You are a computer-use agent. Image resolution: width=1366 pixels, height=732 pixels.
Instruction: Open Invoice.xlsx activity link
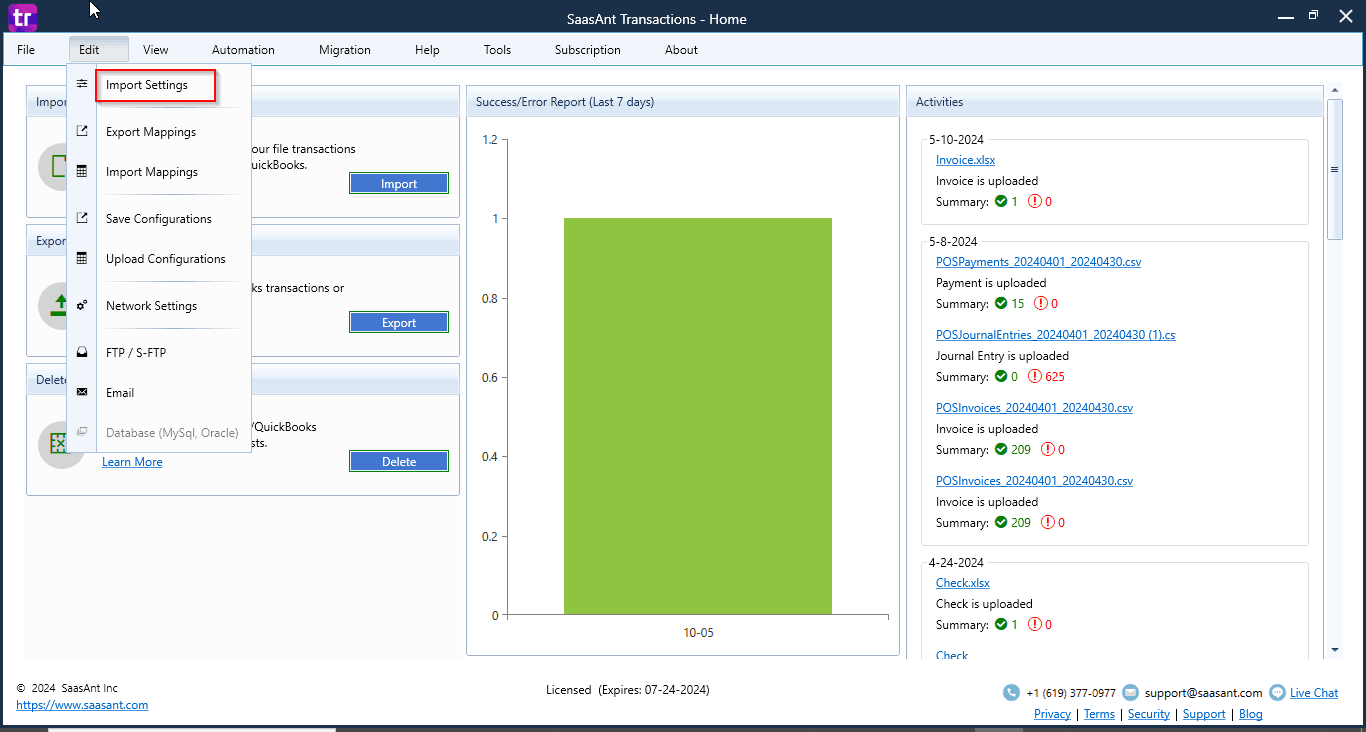pyautogui.click(x=965, y=160)
